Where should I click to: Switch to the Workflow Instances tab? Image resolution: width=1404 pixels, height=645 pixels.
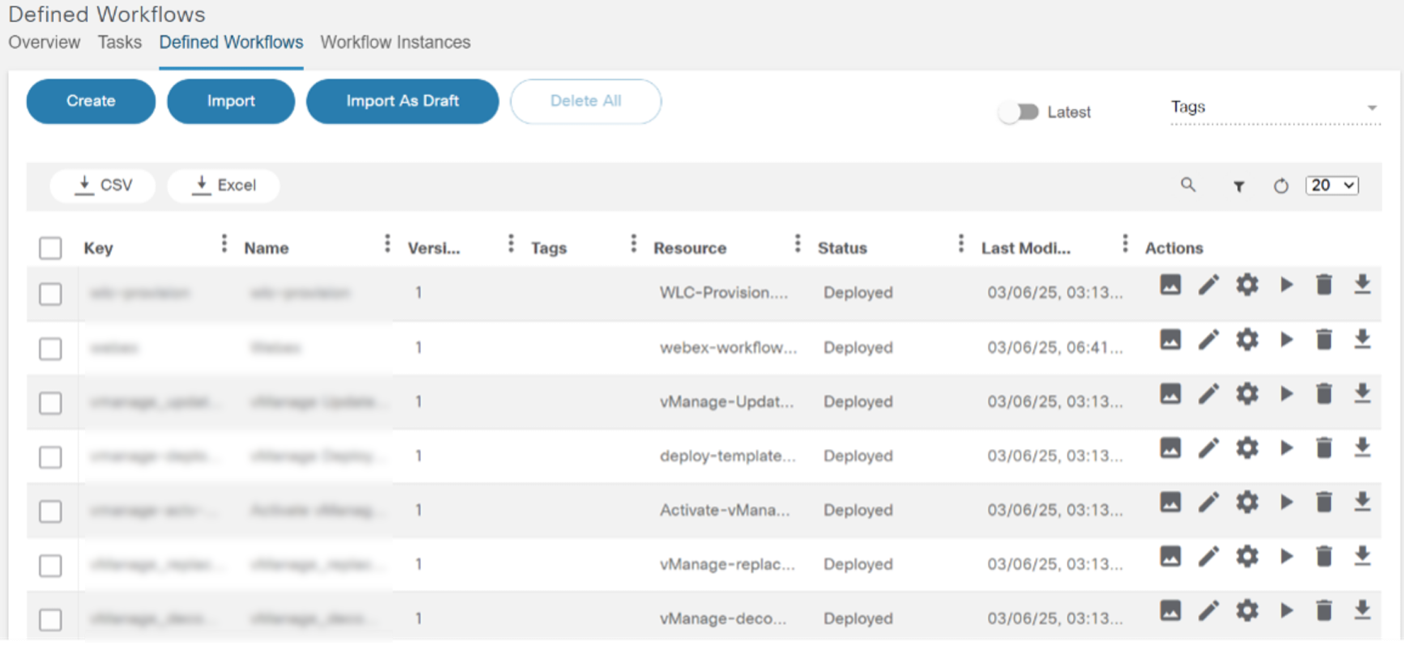pyautogui.click(x=395, y=42)
